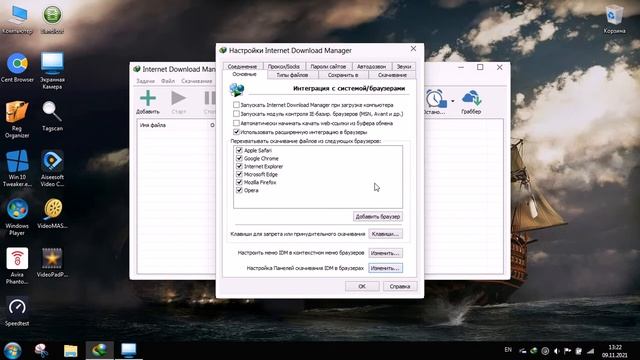The width and height of the screenshot is (640, 360).
Task: Click the Добавить plus icon in IDM
Action: point(148,102)
